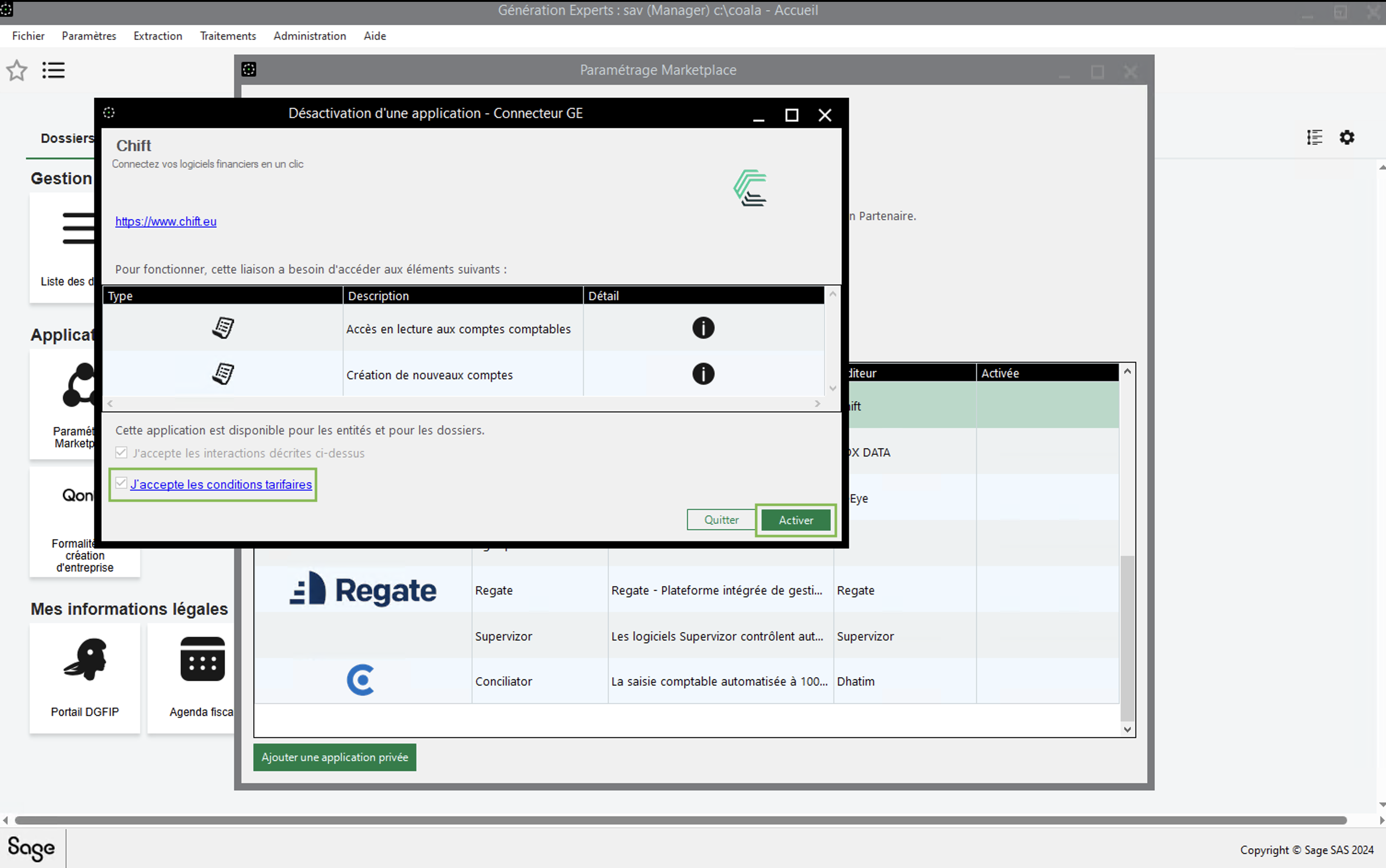Open the Paramètres menu

89,36
